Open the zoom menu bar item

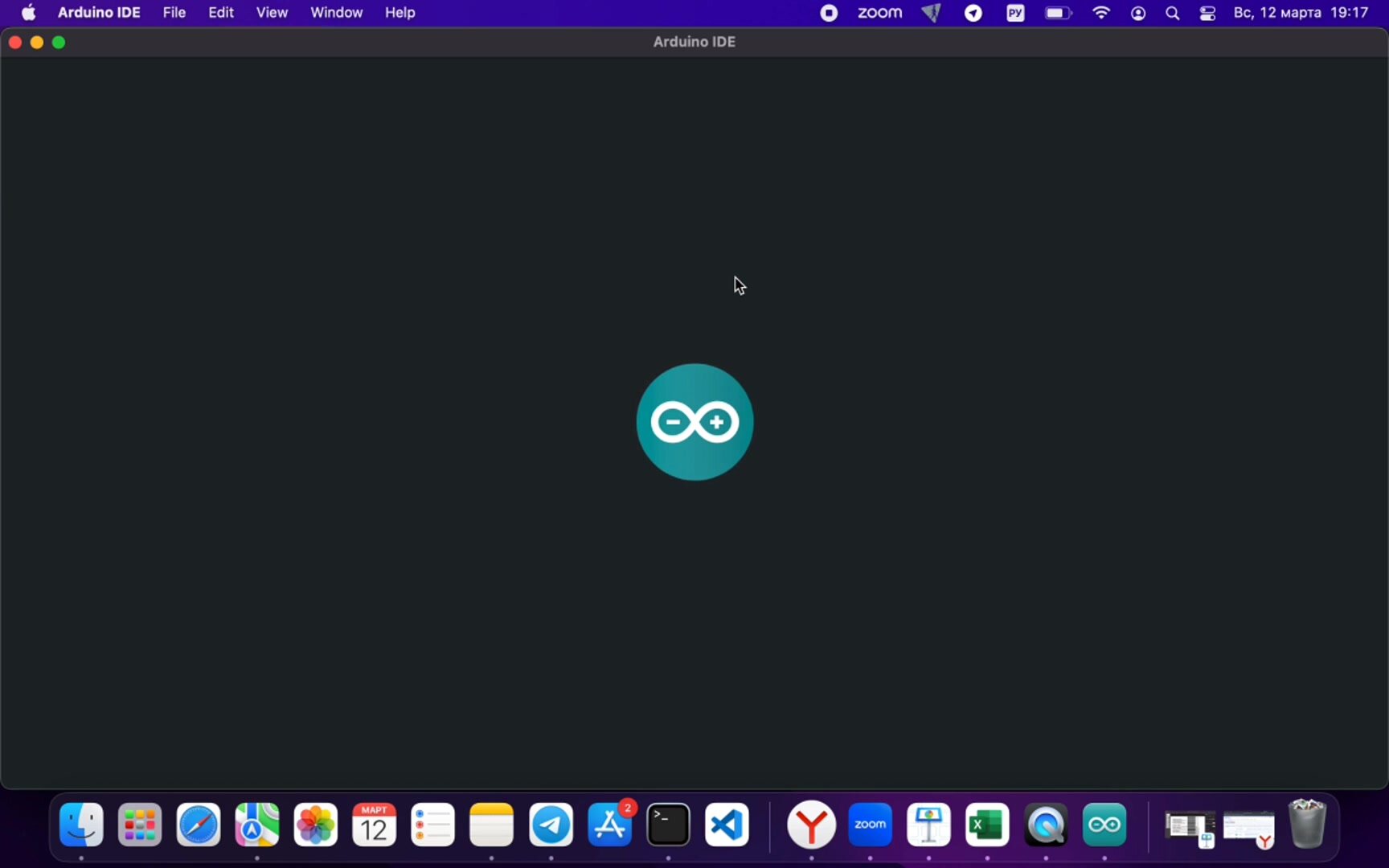coord(879,13)
